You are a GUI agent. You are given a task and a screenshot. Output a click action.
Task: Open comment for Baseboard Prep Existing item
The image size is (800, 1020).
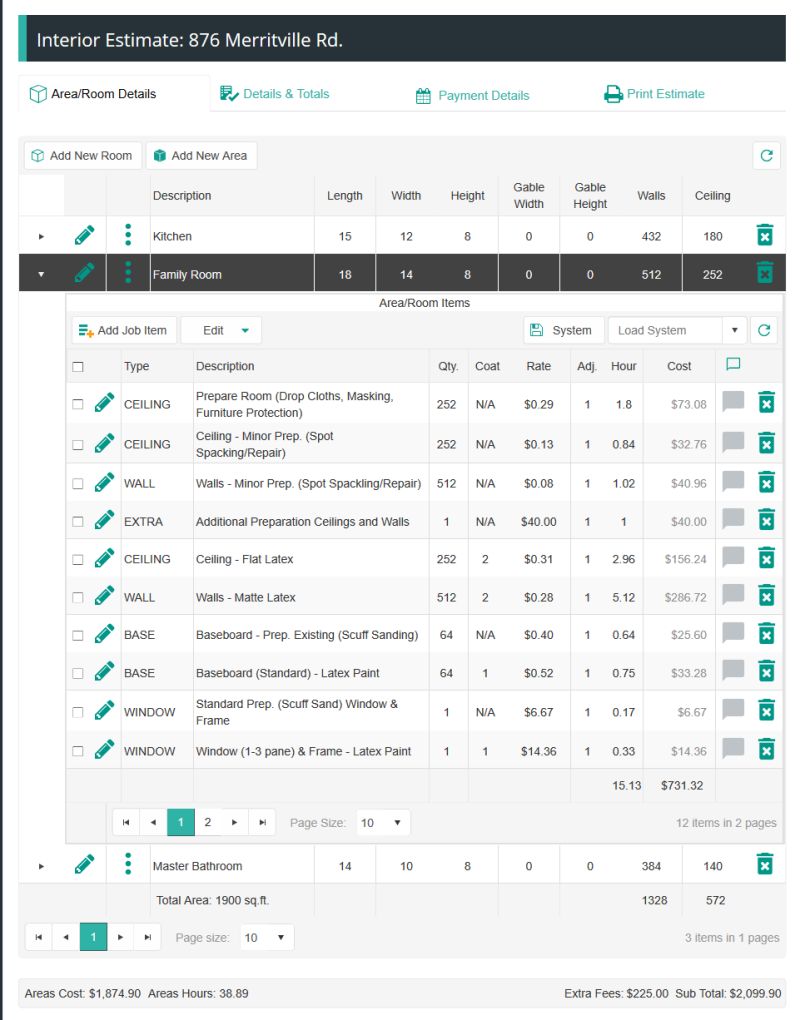[x=733, y=632]
